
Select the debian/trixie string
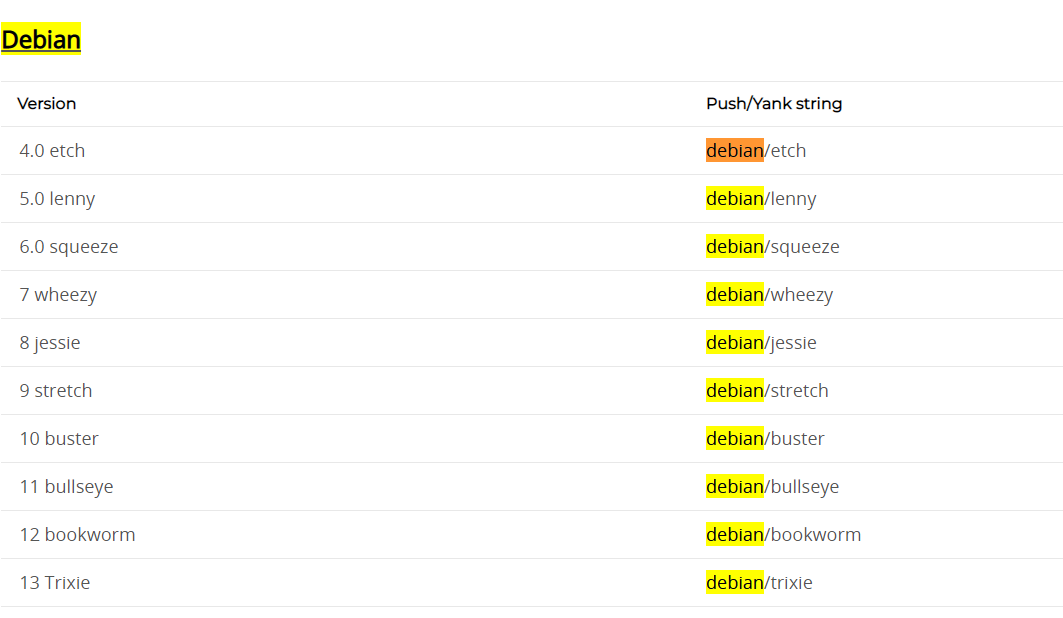coord(759,583)
